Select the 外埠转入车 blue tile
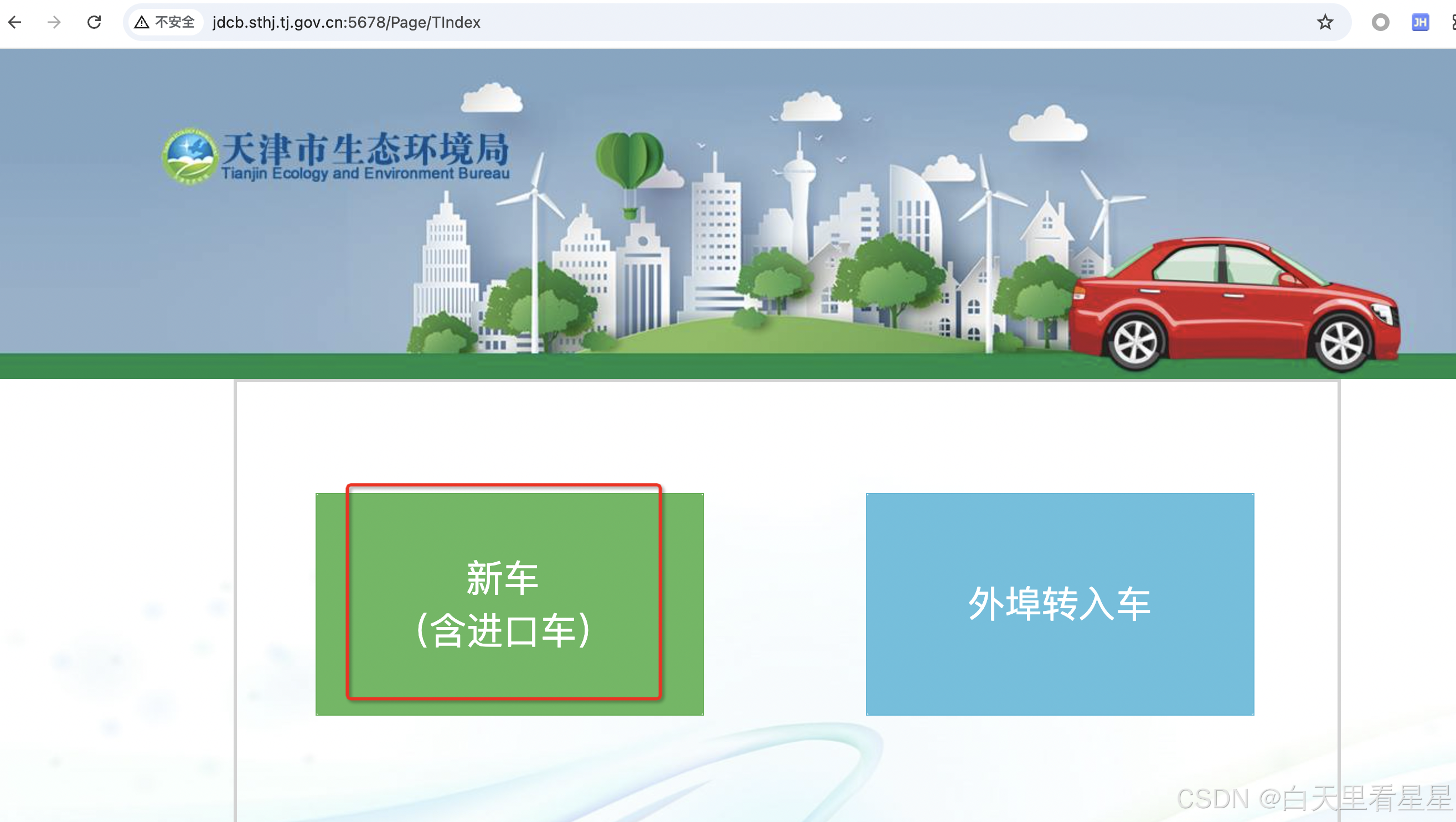1456x822 pixels. (1059, 603)
